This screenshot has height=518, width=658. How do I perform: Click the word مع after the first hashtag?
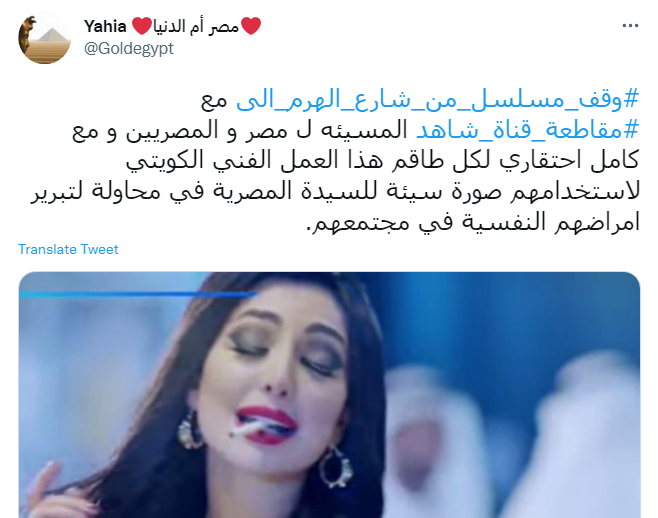(x=214, y=101)
